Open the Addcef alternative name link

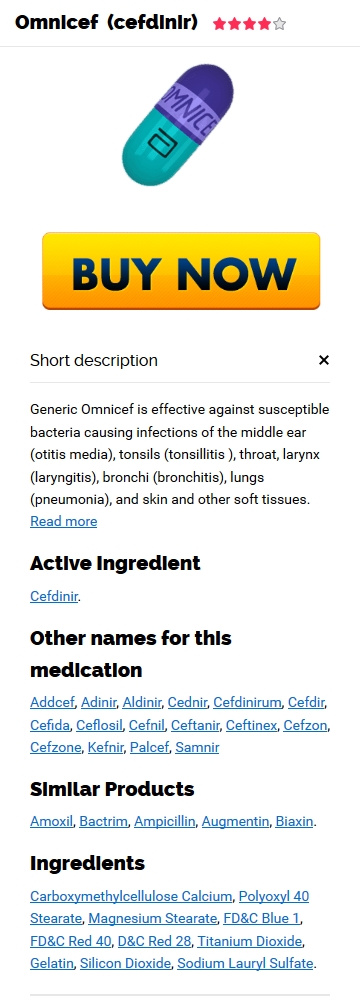[x=53, y=703]
